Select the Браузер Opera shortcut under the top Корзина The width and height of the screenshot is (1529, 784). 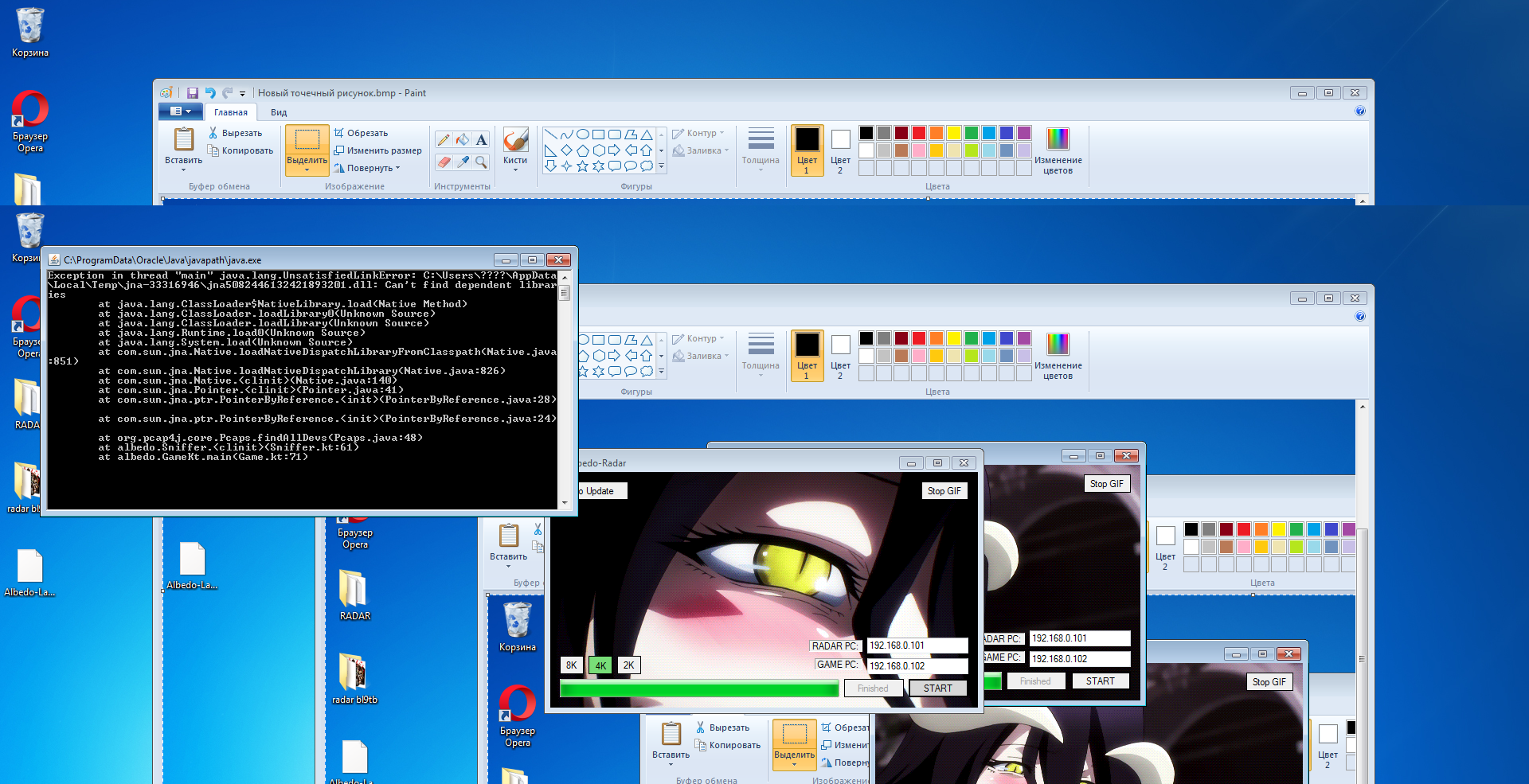[30, 121]
